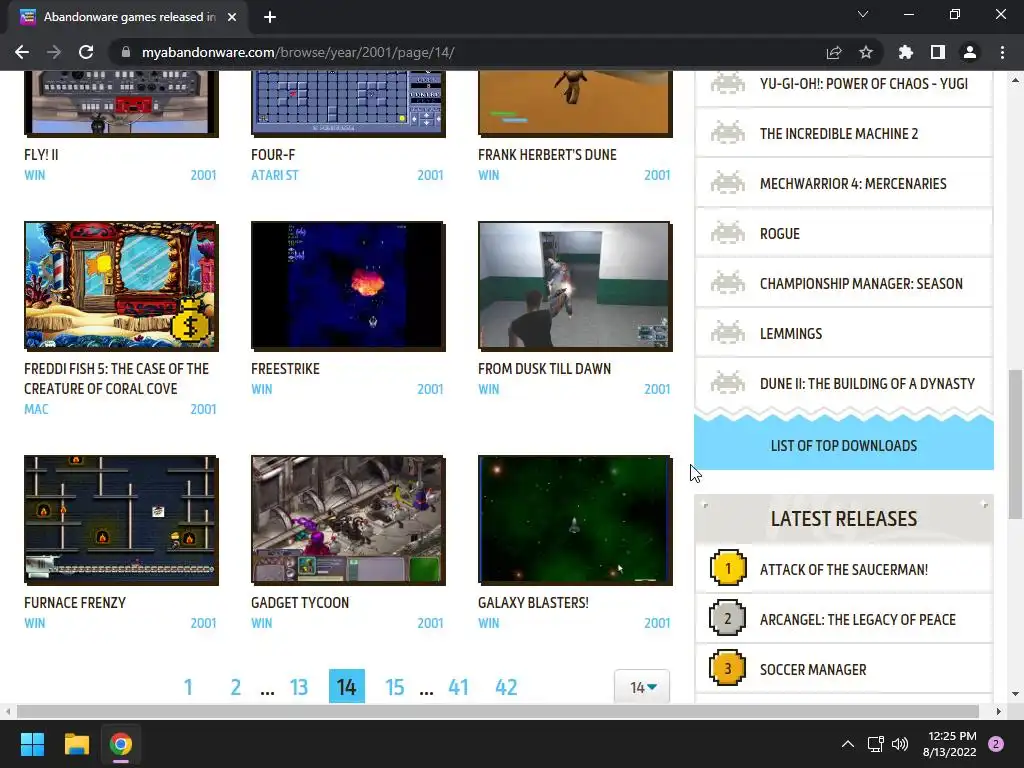Open the notification count badge
The width and height of the screenshot is (1024, 768).
(996, 744)
